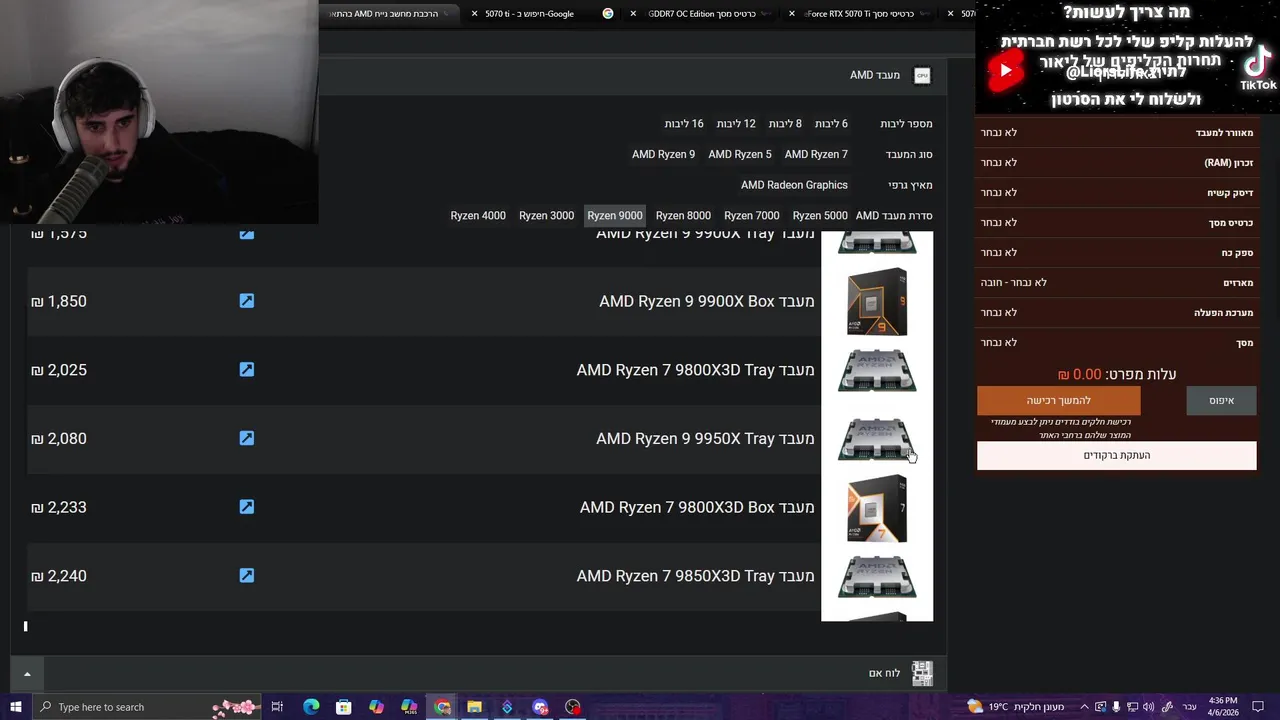
Task: Close the 5070 ti Google search tab
Action: tap(475, 14)
